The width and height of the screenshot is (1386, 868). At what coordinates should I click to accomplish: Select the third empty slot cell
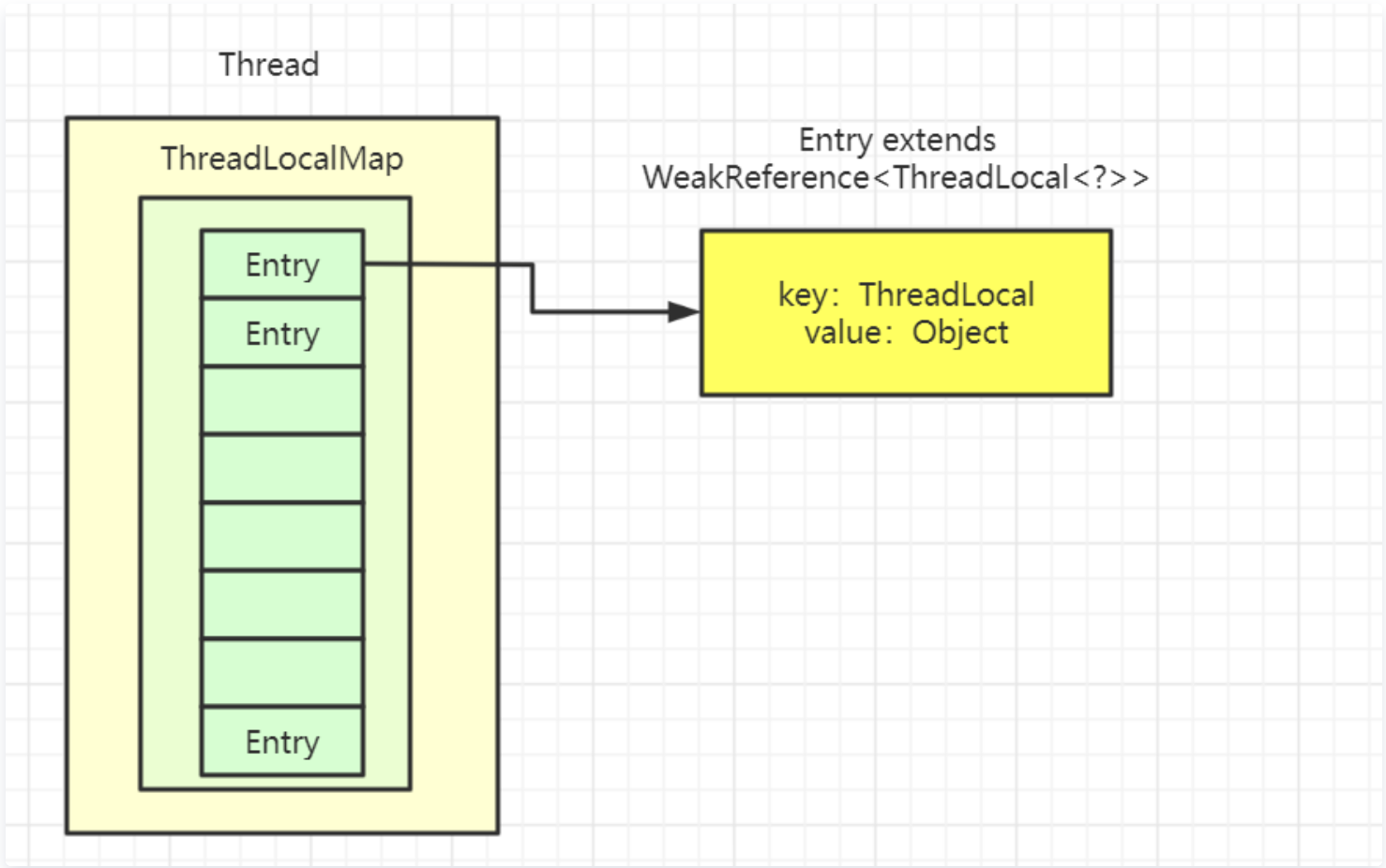coord(280,400)
